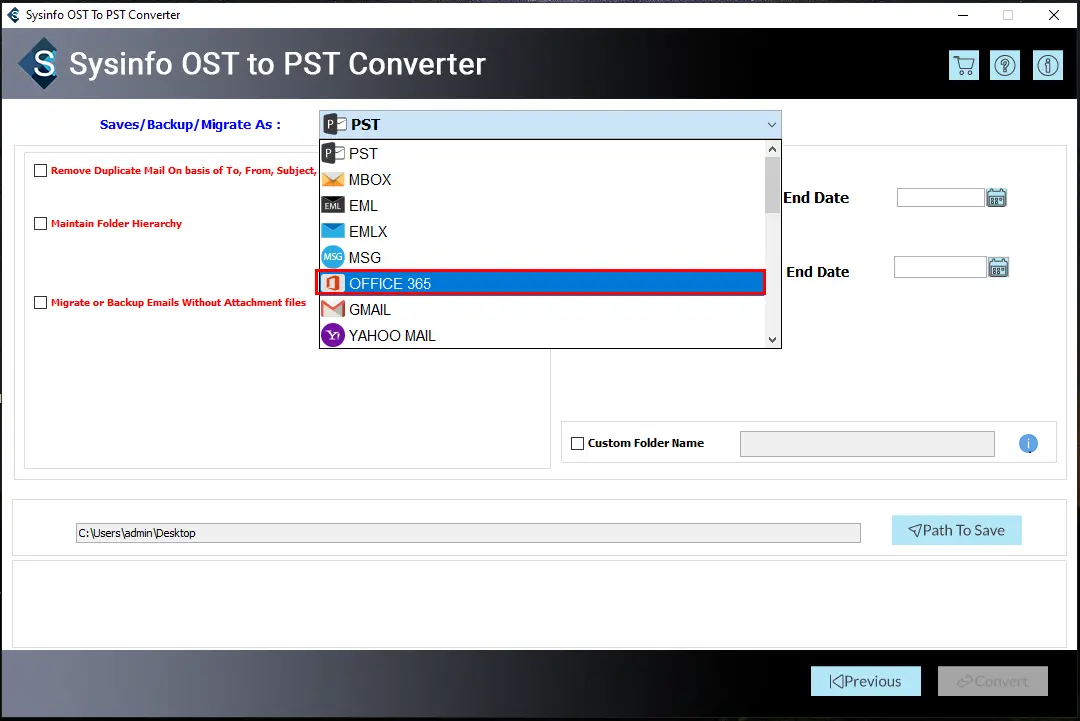This screenshot has width=1080, height=721.
Task: Click the MSG round icon in list
Action: (x=333, y=257)
